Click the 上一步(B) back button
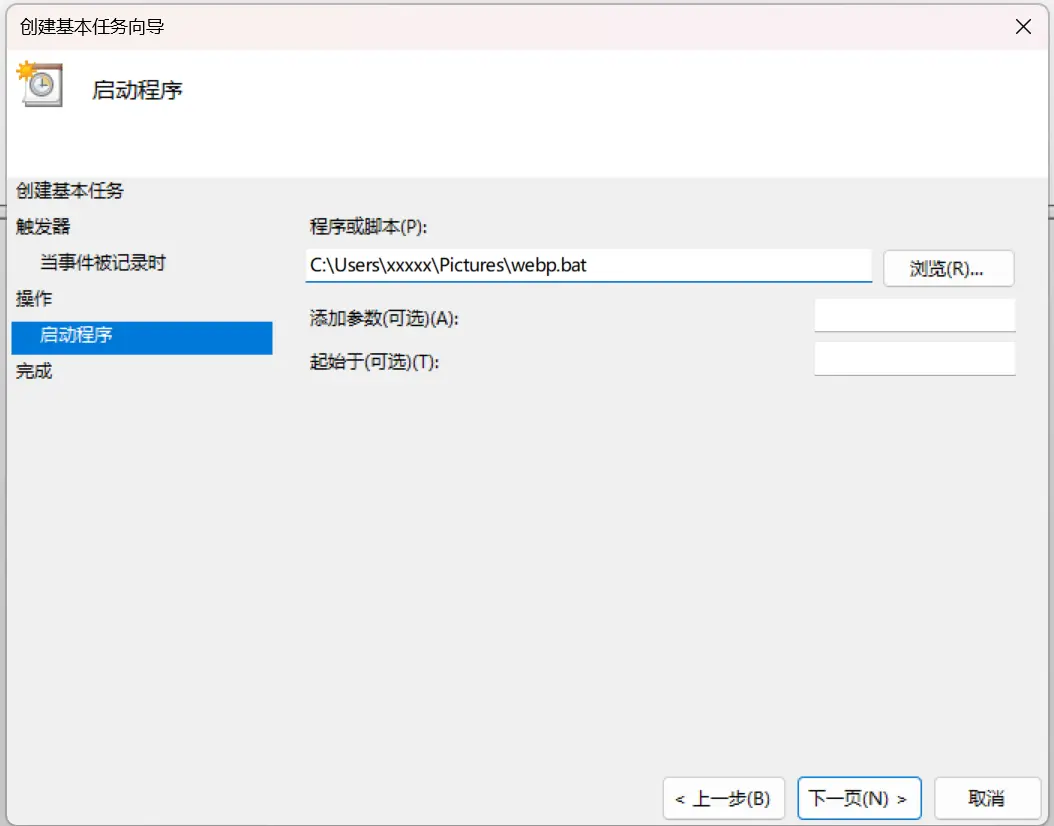Image resolution: width=1054 pixels, height=826 pixels. pyautogui.click(x=723, y=798)
